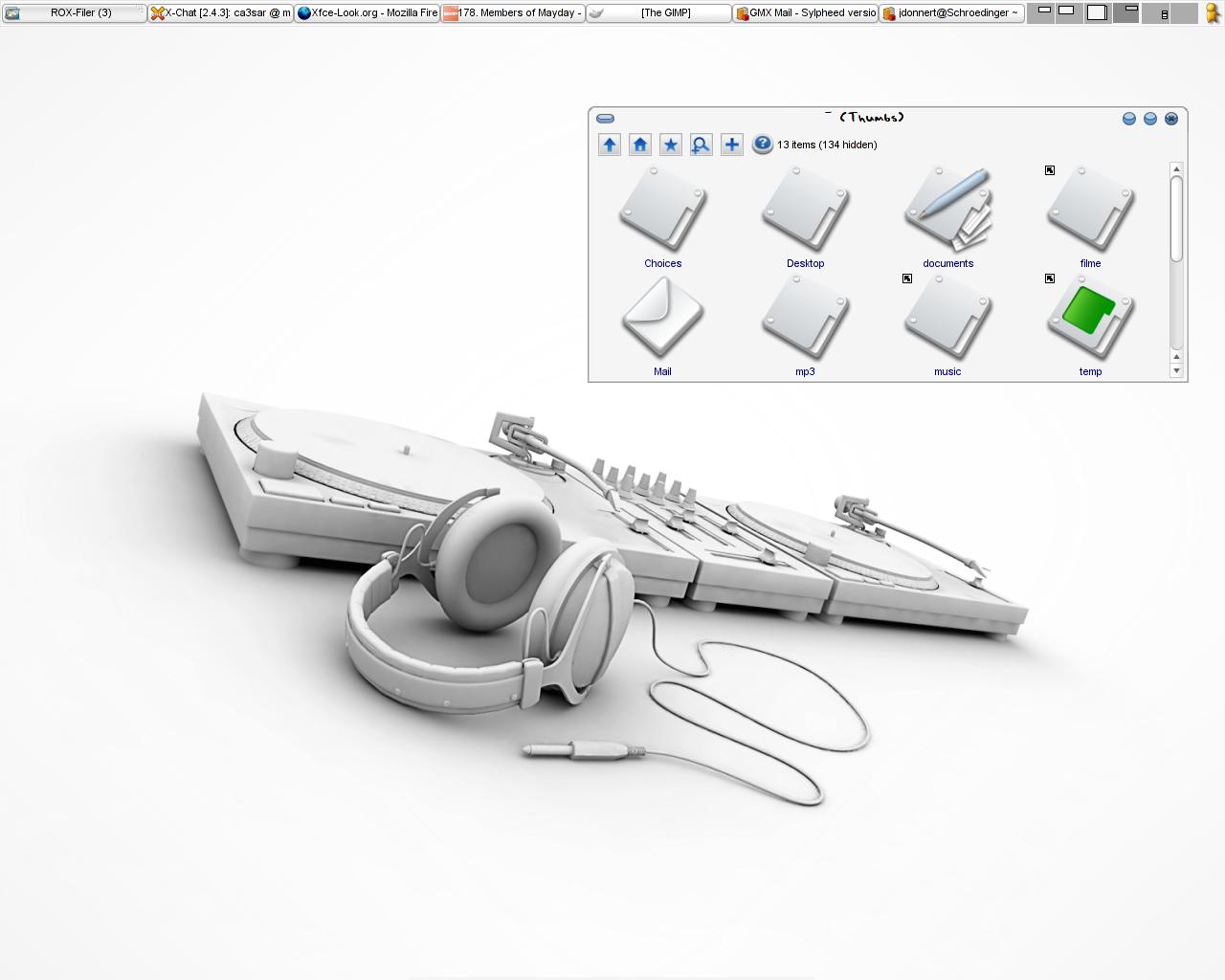
Task: Switch to Xfce-Look.org Mozilla Firefox window
Action: 367,12
